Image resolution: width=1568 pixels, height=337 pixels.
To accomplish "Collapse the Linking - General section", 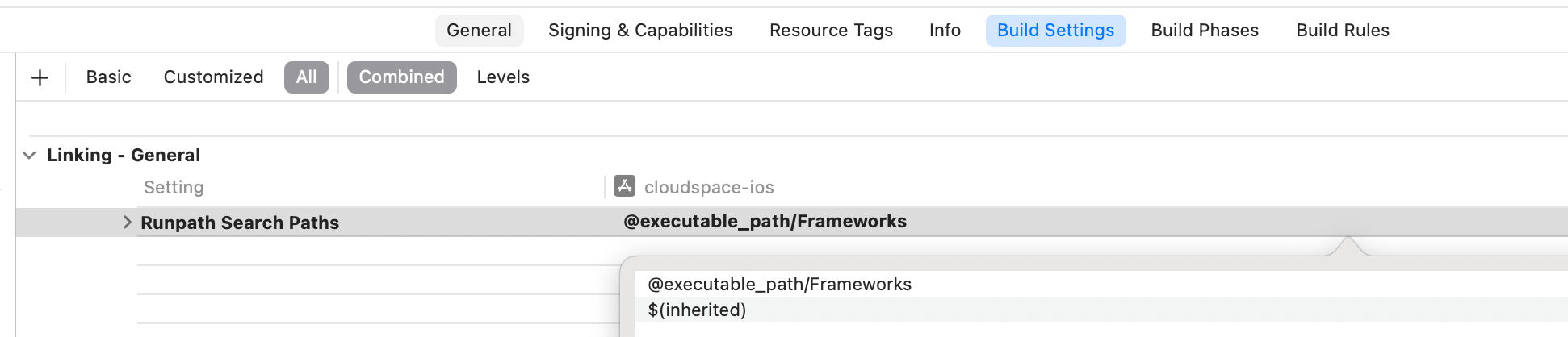I will tap(29, 155).
